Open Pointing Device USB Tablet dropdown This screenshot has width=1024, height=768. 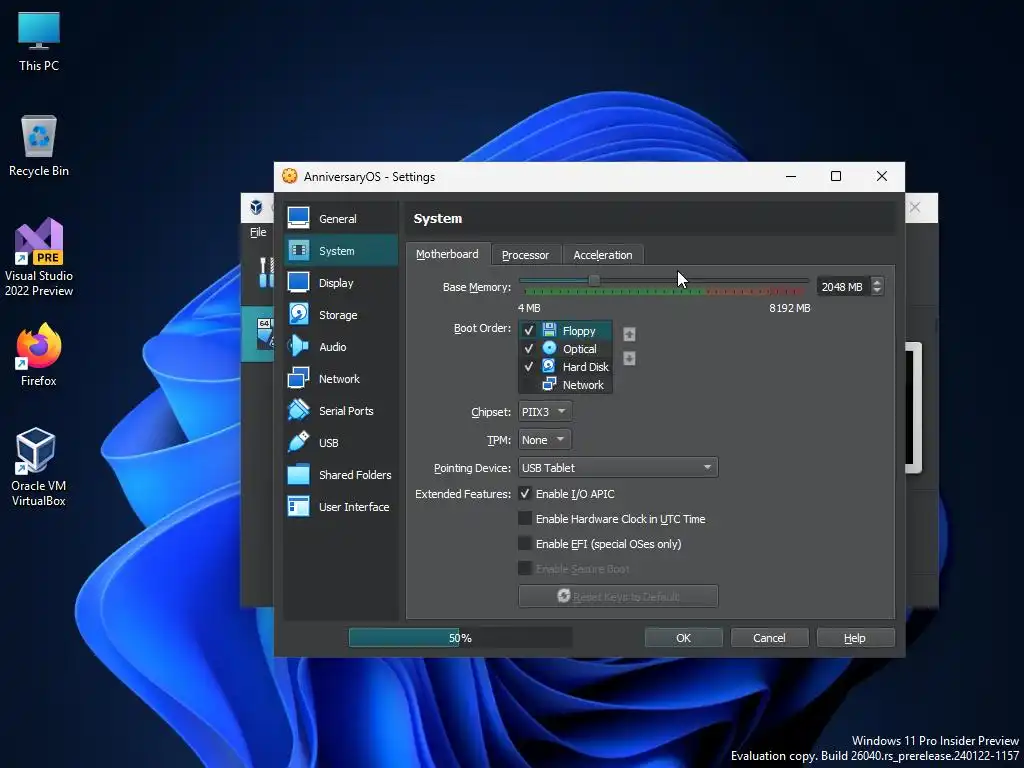618,468
